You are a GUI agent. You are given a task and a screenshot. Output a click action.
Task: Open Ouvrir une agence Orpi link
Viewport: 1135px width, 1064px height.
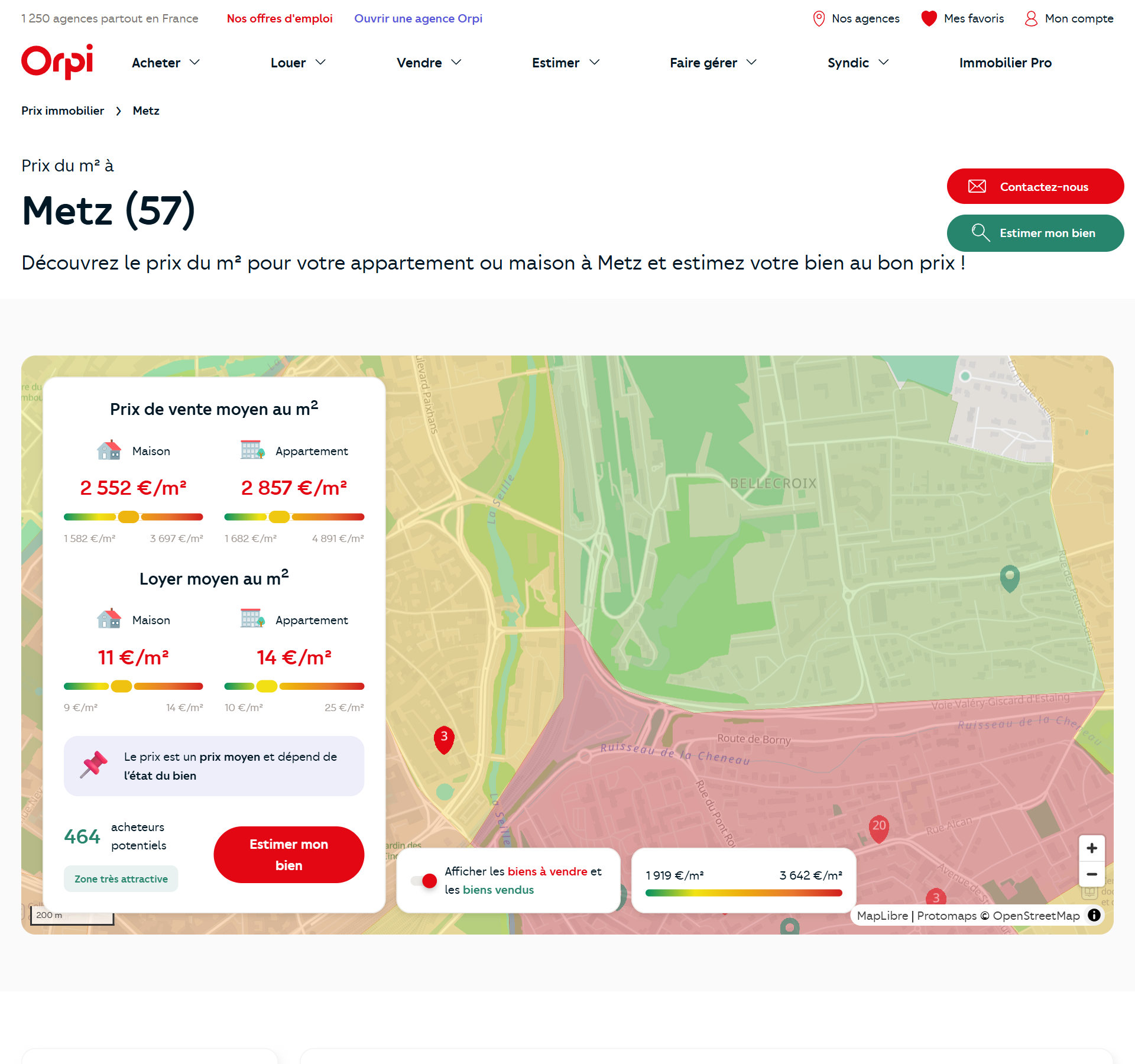[x=419, y=18]
